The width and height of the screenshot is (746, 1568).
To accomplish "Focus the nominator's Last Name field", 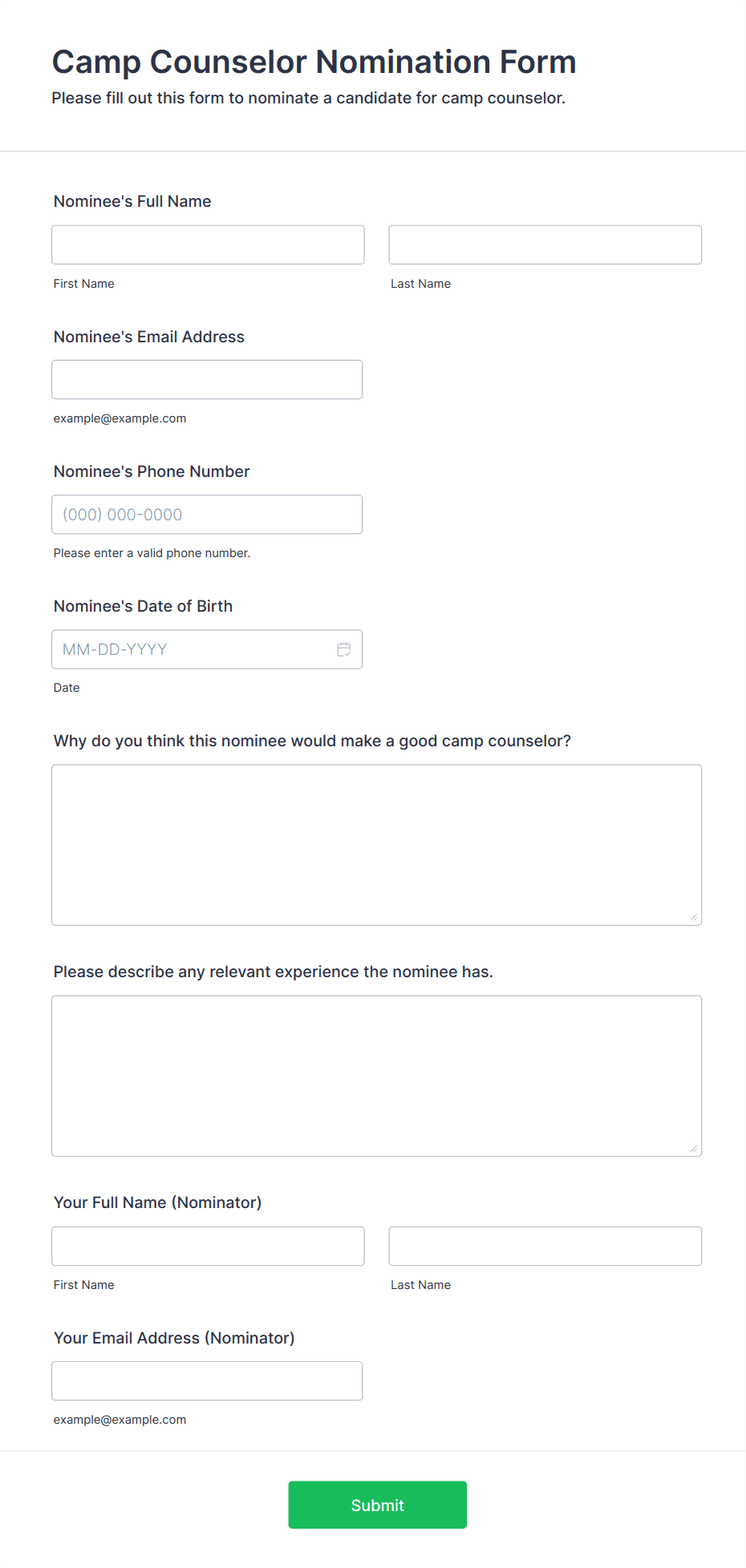I will click(x=545, y=1246).
